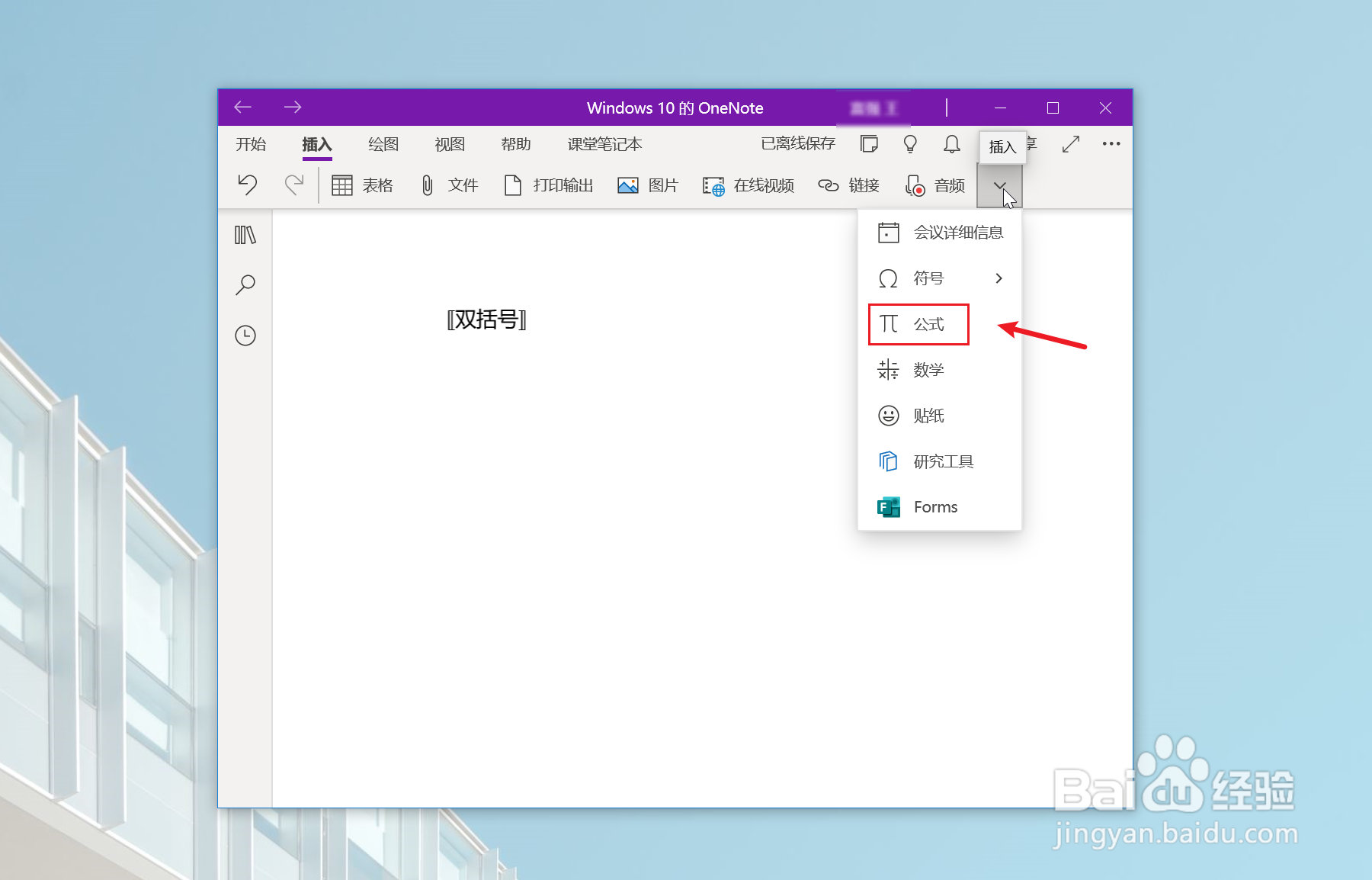Viewport: 1372px width, 880px height.
Task: Click the lightbulb tips icon
Action: (910, 143)
